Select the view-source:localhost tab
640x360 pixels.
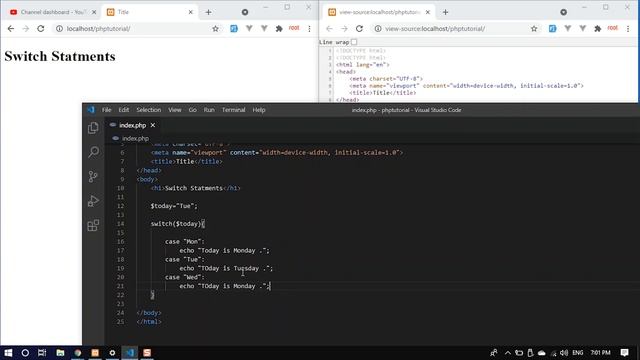(x=380, y=12)
